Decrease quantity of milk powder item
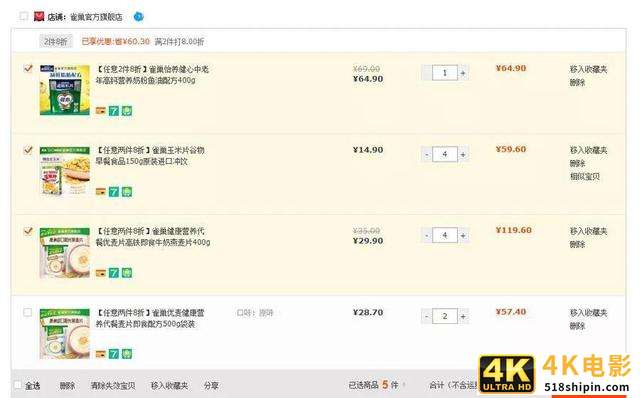 [427, 73]
